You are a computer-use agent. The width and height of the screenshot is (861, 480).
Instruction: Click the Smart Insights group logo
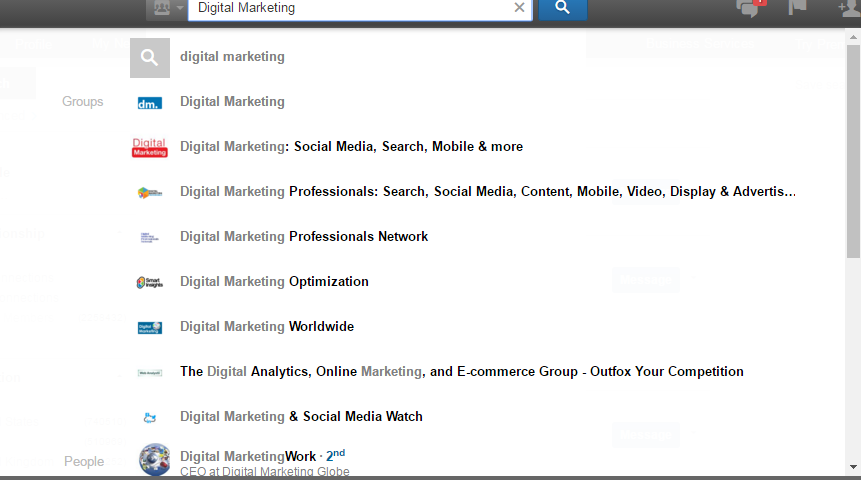click(x=150, y=283)
